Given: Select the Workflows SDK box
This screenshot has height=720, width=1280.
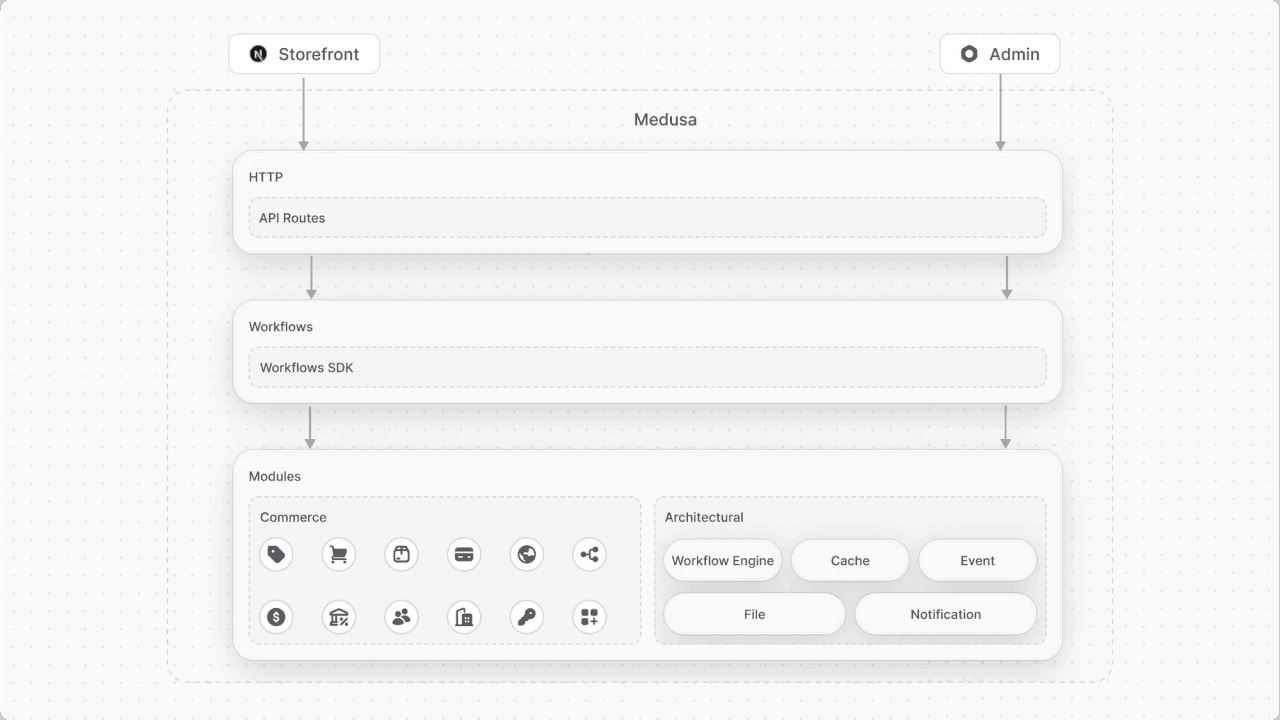Looking at the screenshot, I should point(648,367).
